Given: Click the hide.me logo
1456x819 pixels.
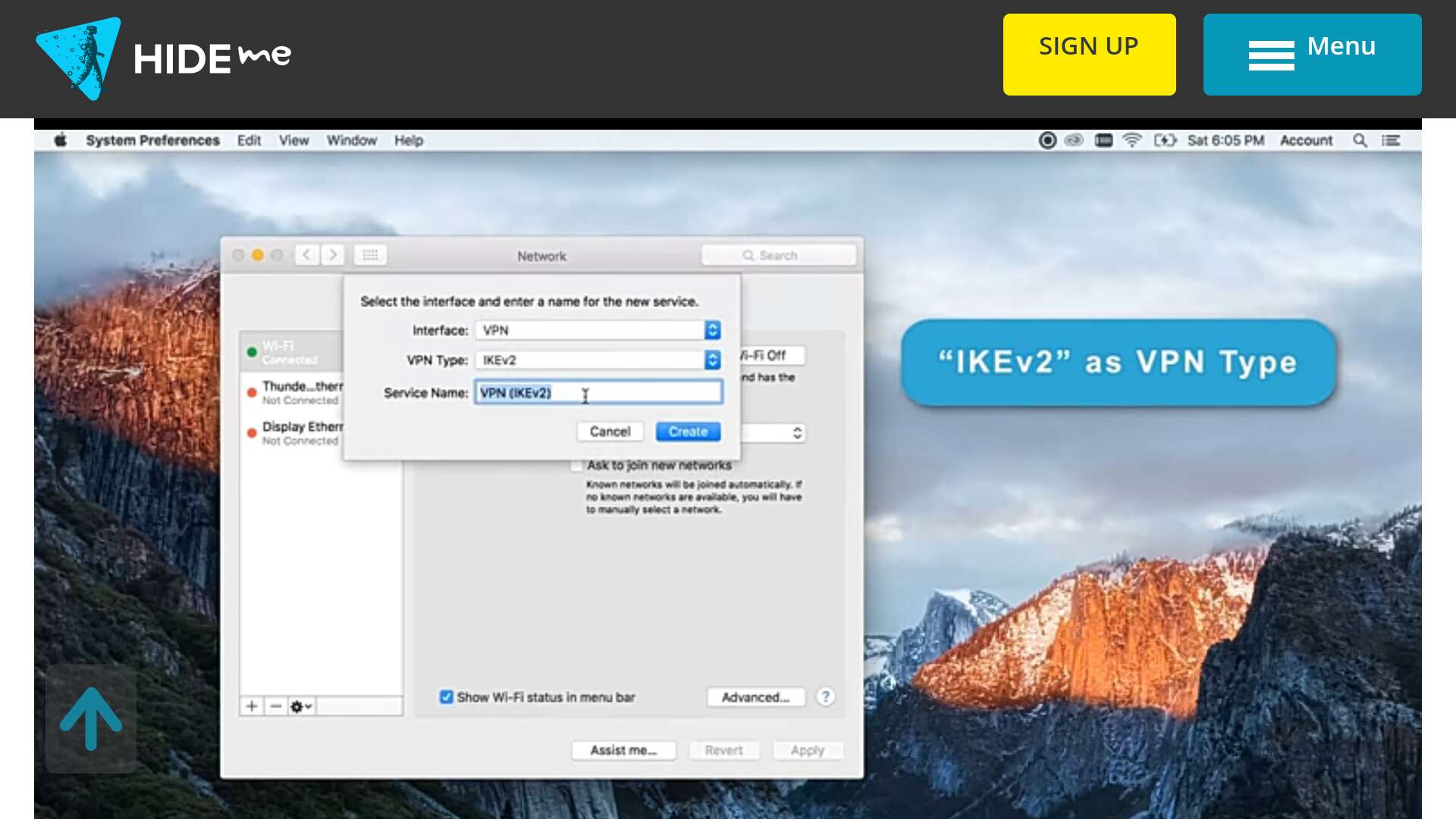Looking at the screenshot, I should point(163,58).
